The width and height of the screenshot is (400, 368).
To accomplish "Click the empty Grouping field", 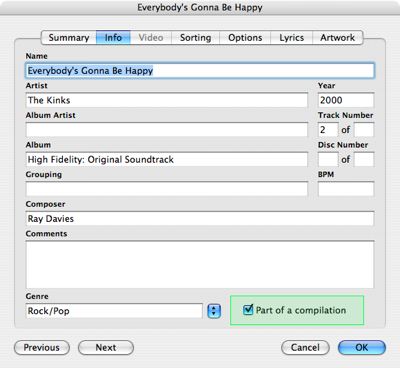I will coord(167,189).
